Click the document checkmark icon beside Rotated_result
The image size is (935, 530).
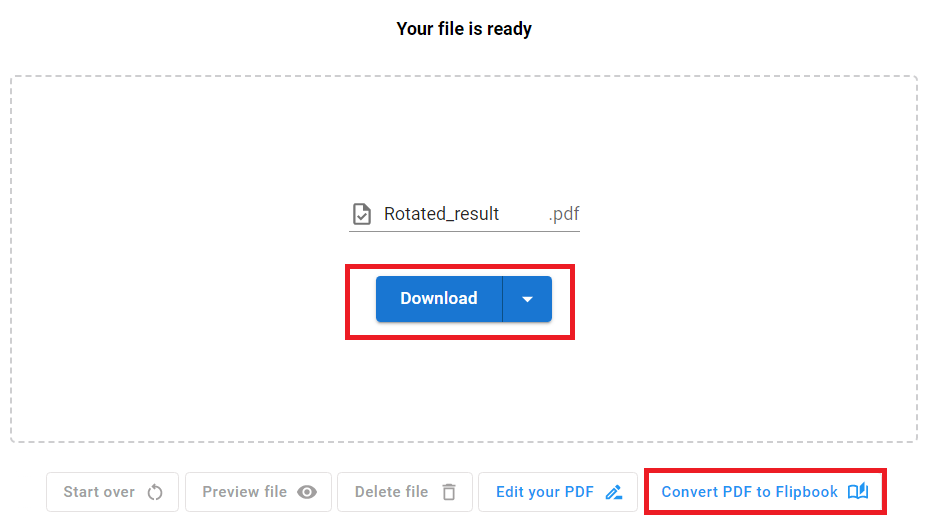click(362, 214)
